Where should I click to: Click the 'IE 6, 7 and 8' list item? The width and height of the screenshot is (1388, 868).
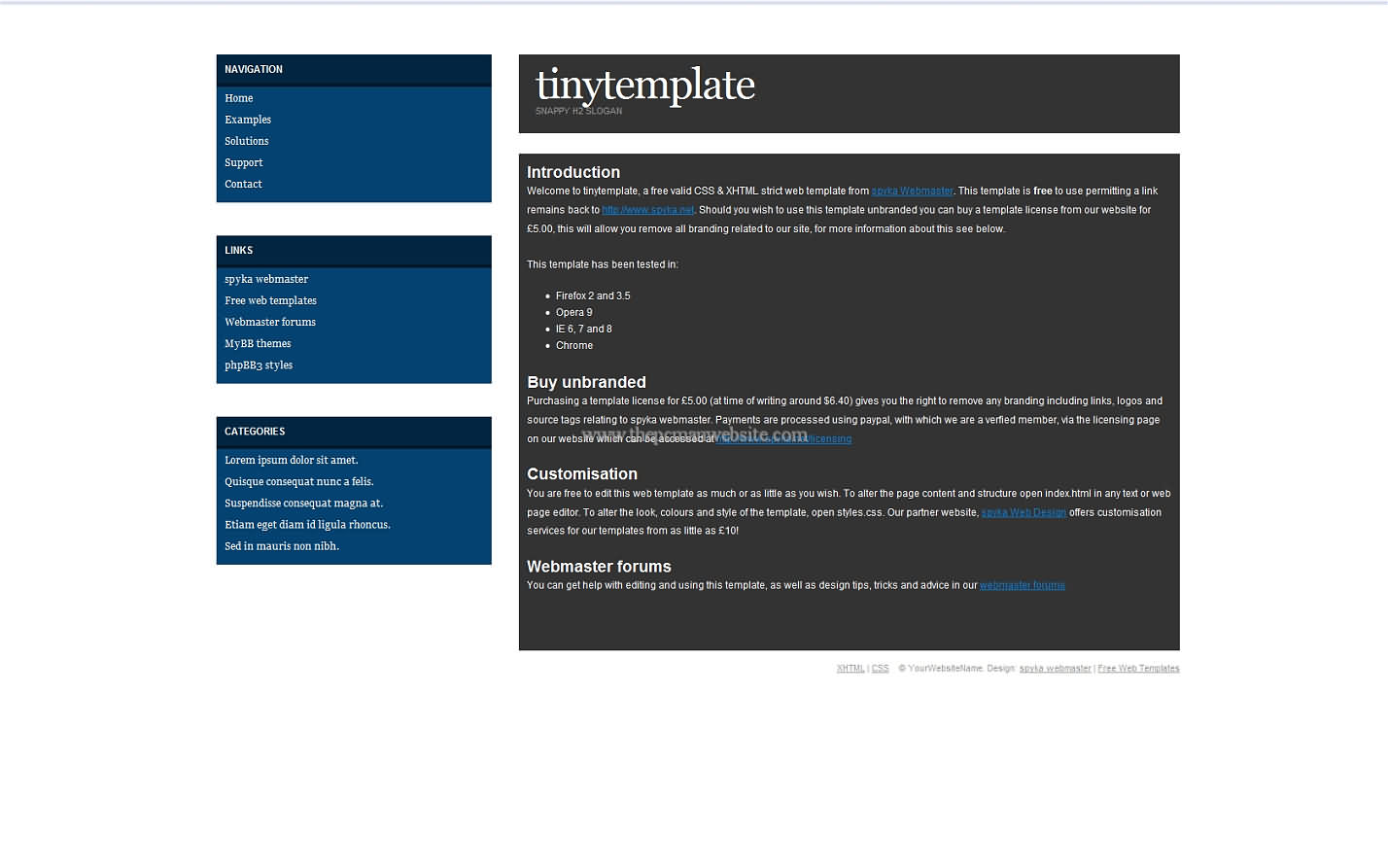584,329
